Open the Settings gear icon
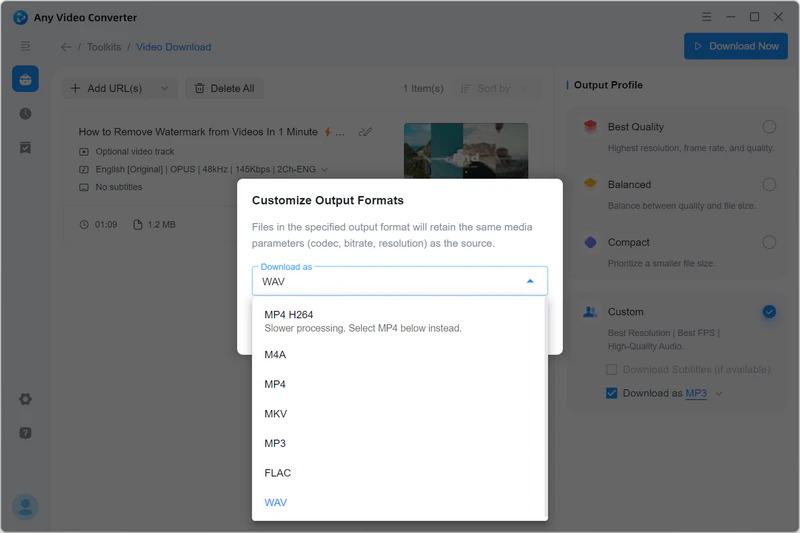The width and height of the screenshot is (800, 533). (25, 399)
